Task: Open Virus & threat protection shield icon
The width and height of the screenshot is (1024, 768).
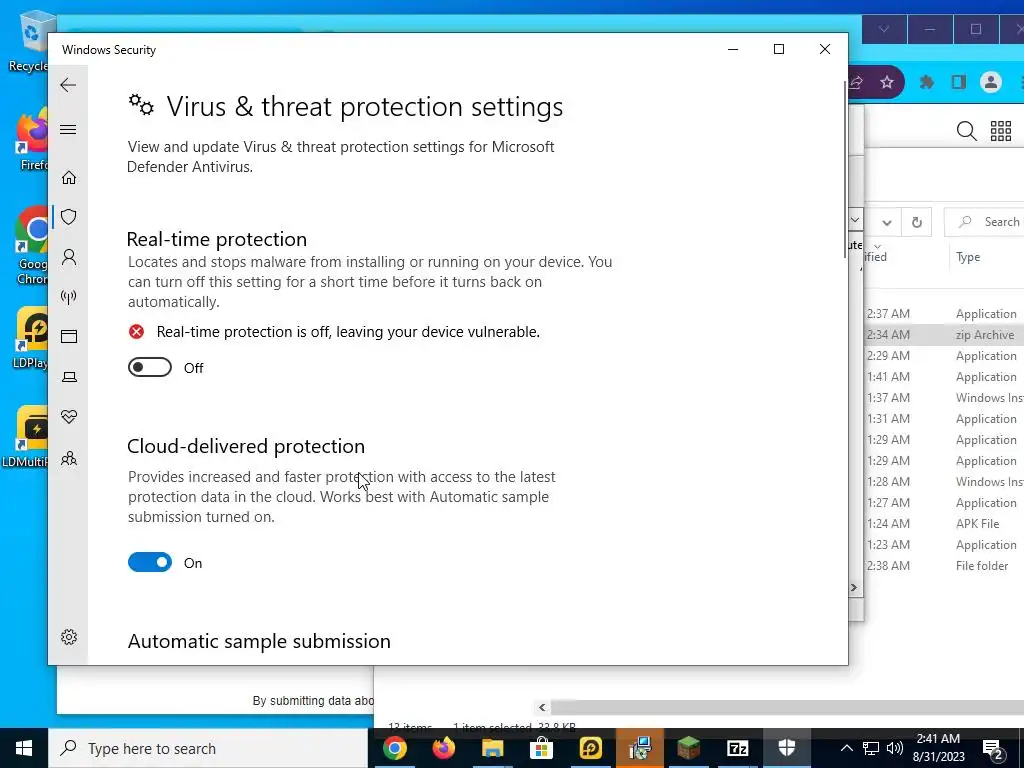Action: pyautogui.click(x=69, y=217)
